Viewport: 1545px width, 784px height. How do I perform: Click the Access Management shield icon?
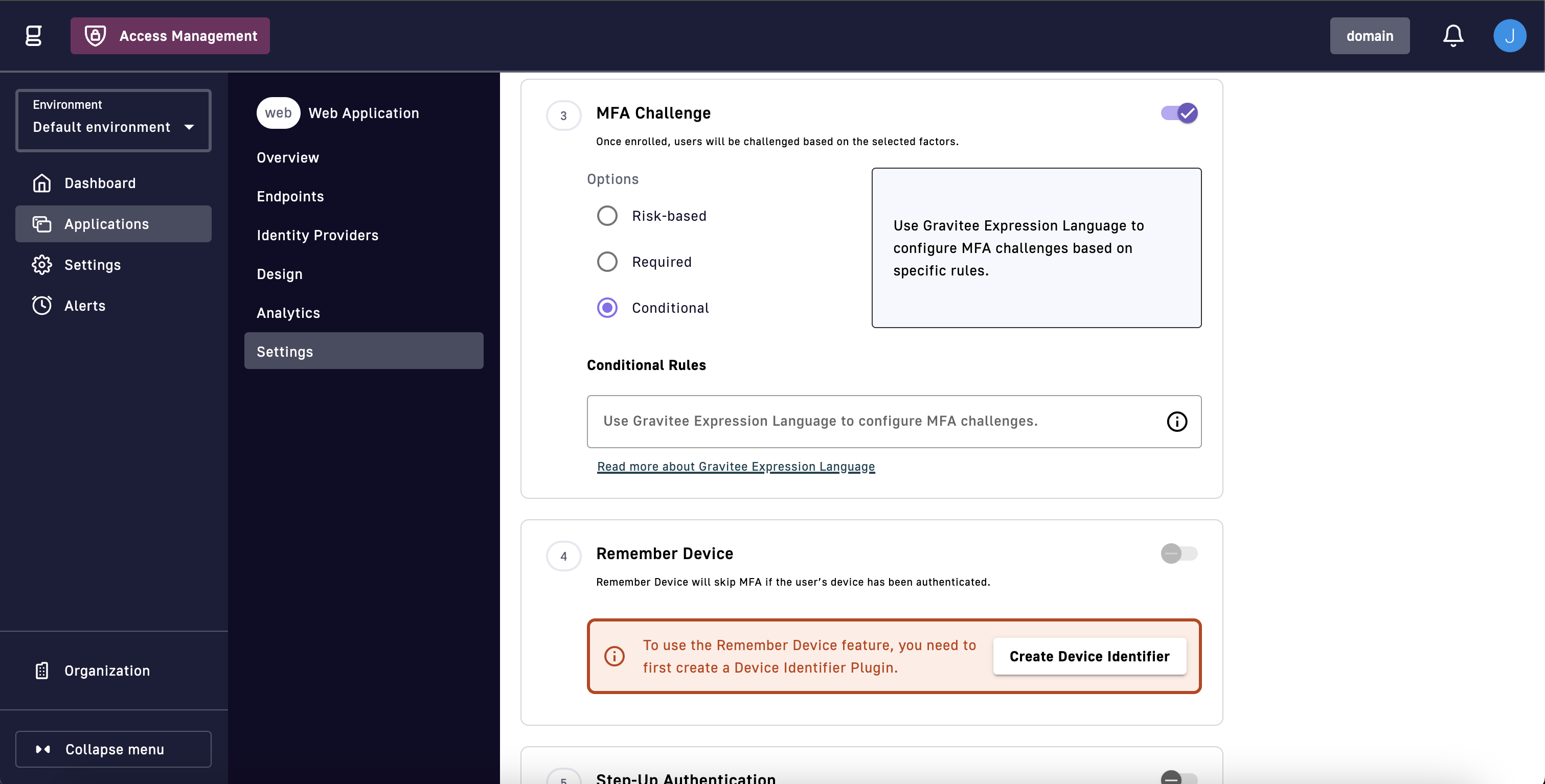(96, 35)
